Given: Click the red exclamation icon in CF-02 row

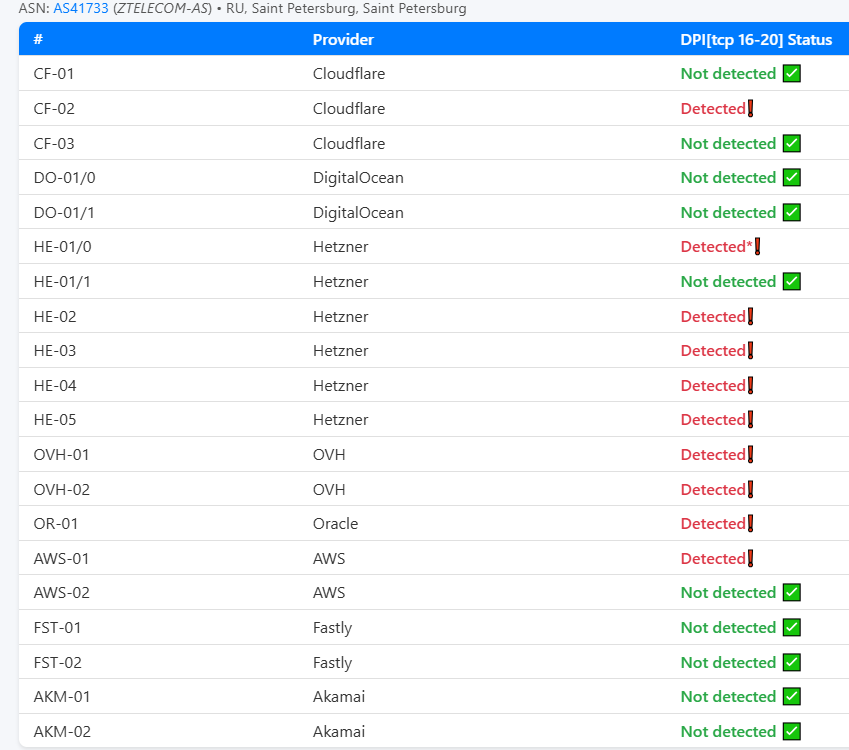Looking at the screenshot, I should click(750, 108).
